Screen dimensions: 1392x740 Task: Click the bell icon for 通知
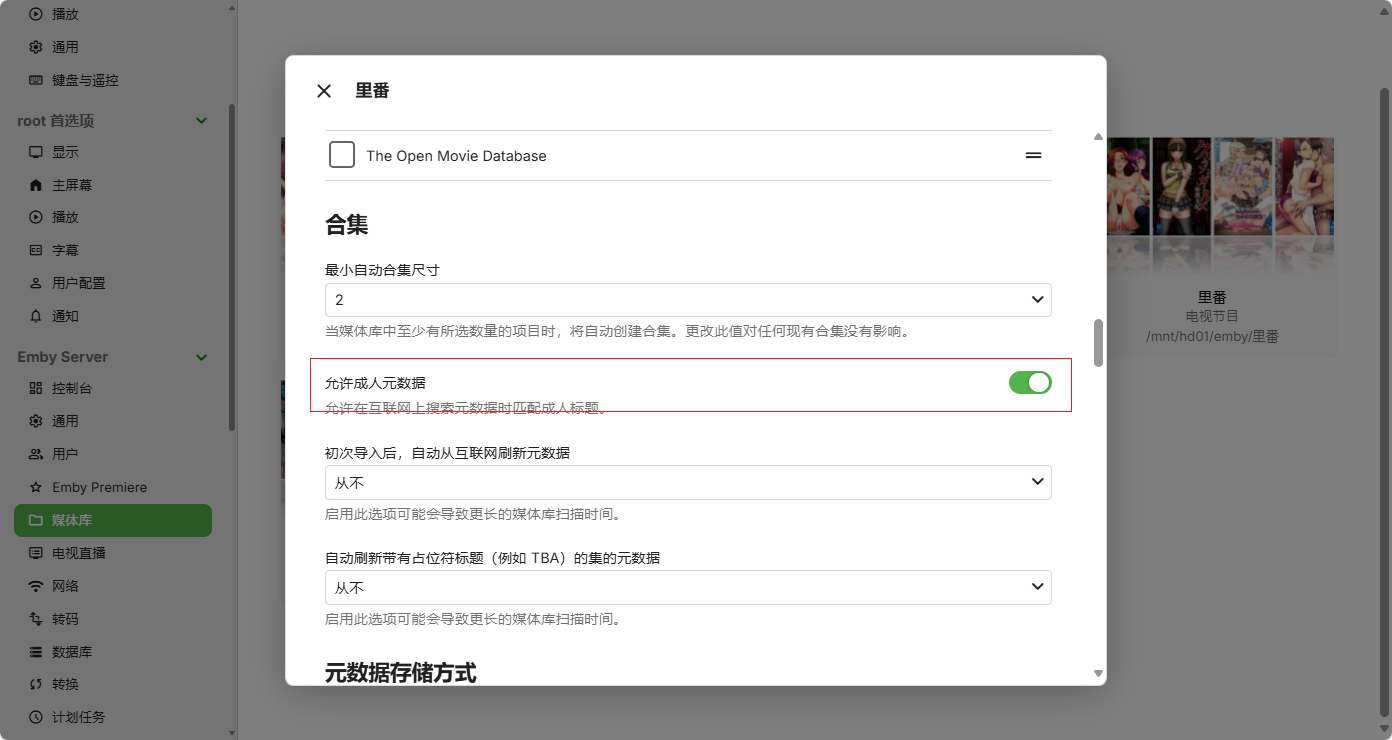pos(36,316)
